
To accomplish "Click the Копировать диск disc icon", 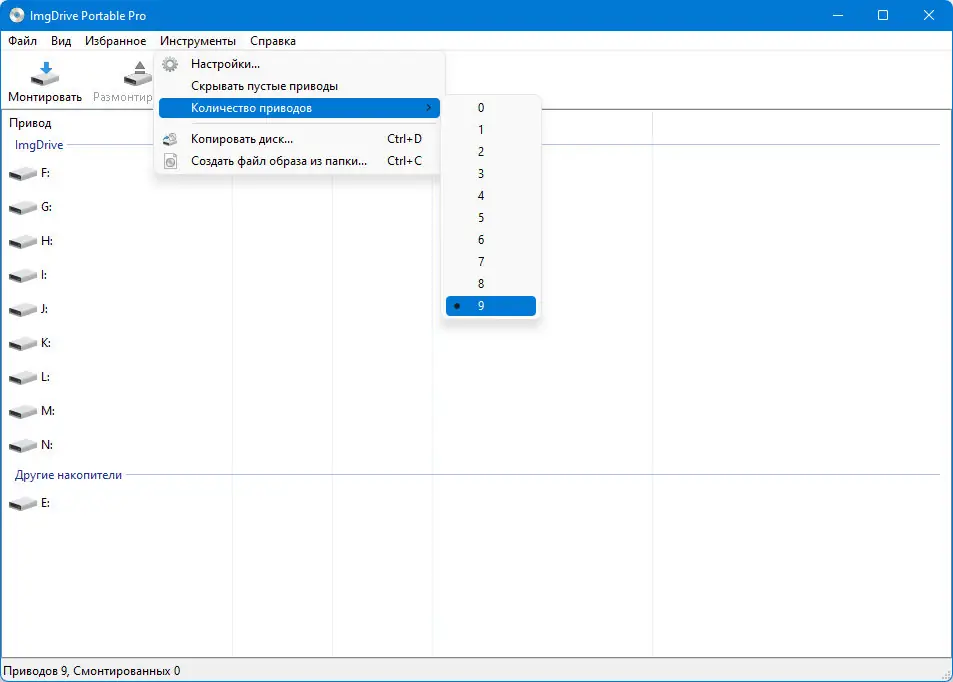I will click(170, 140).
